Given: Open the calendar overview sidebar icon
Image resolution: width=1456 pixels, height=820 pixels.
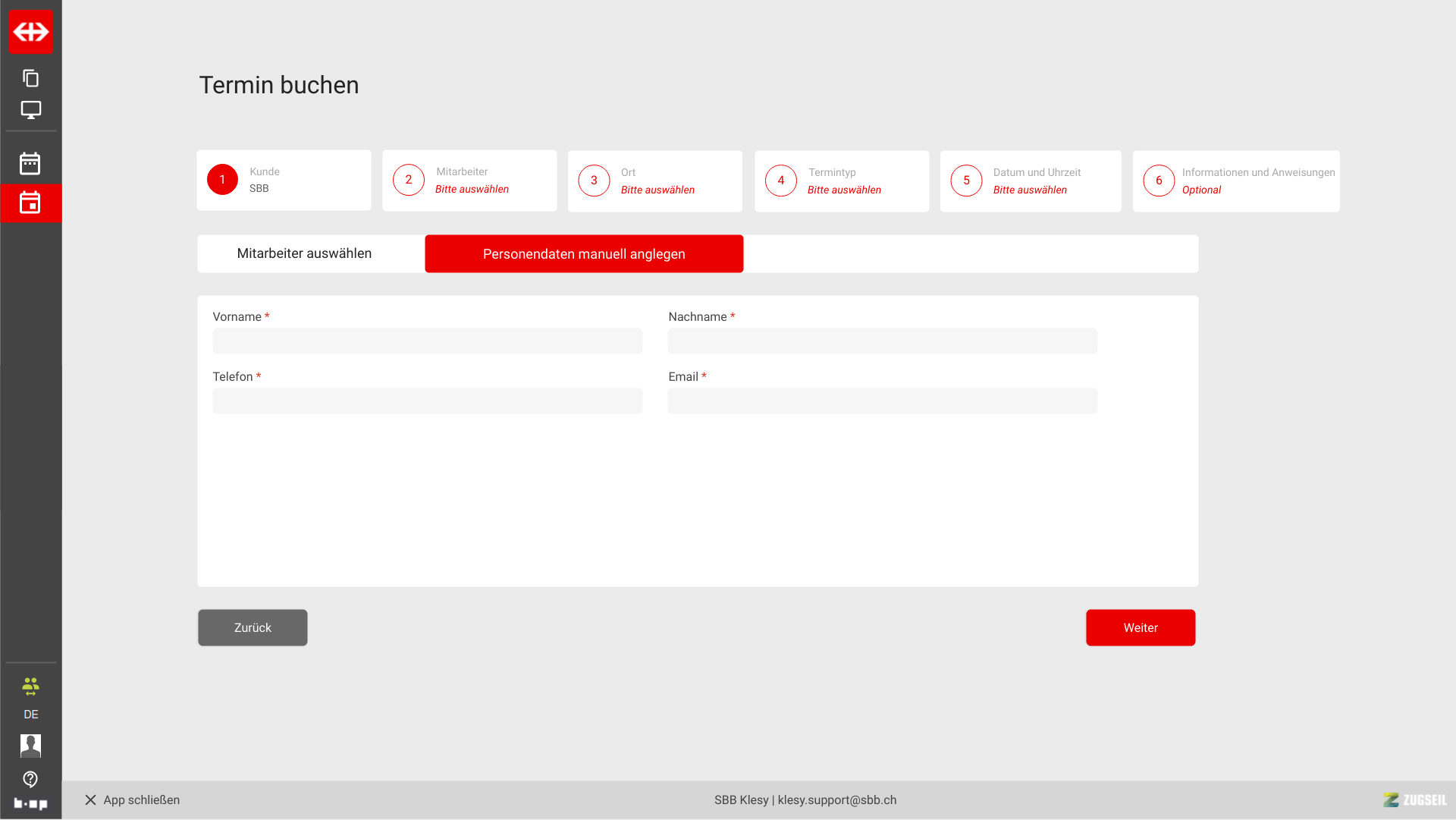Looking at the screenshot, I should [30, 163].
